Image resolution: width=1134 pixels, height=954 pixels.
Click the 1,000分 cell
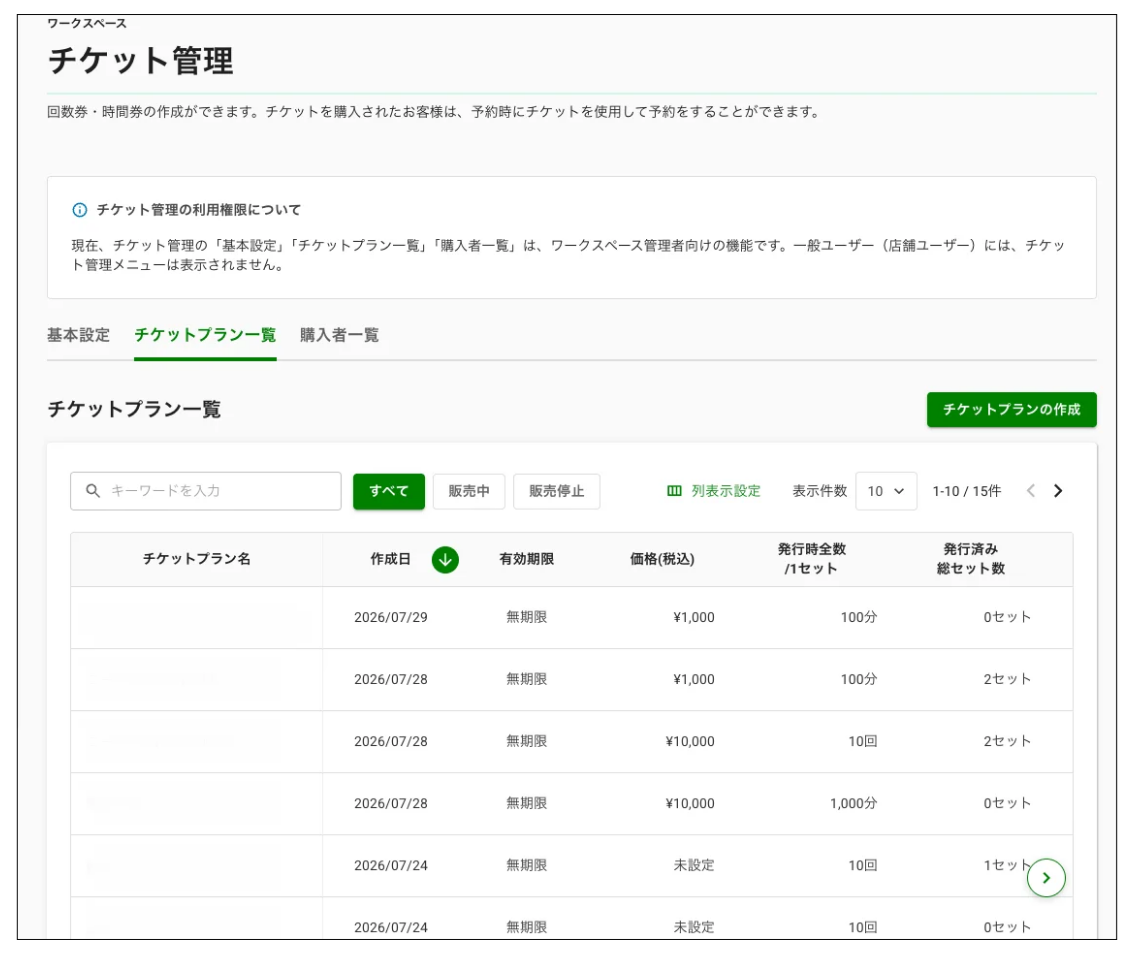[x=853, y=803]
